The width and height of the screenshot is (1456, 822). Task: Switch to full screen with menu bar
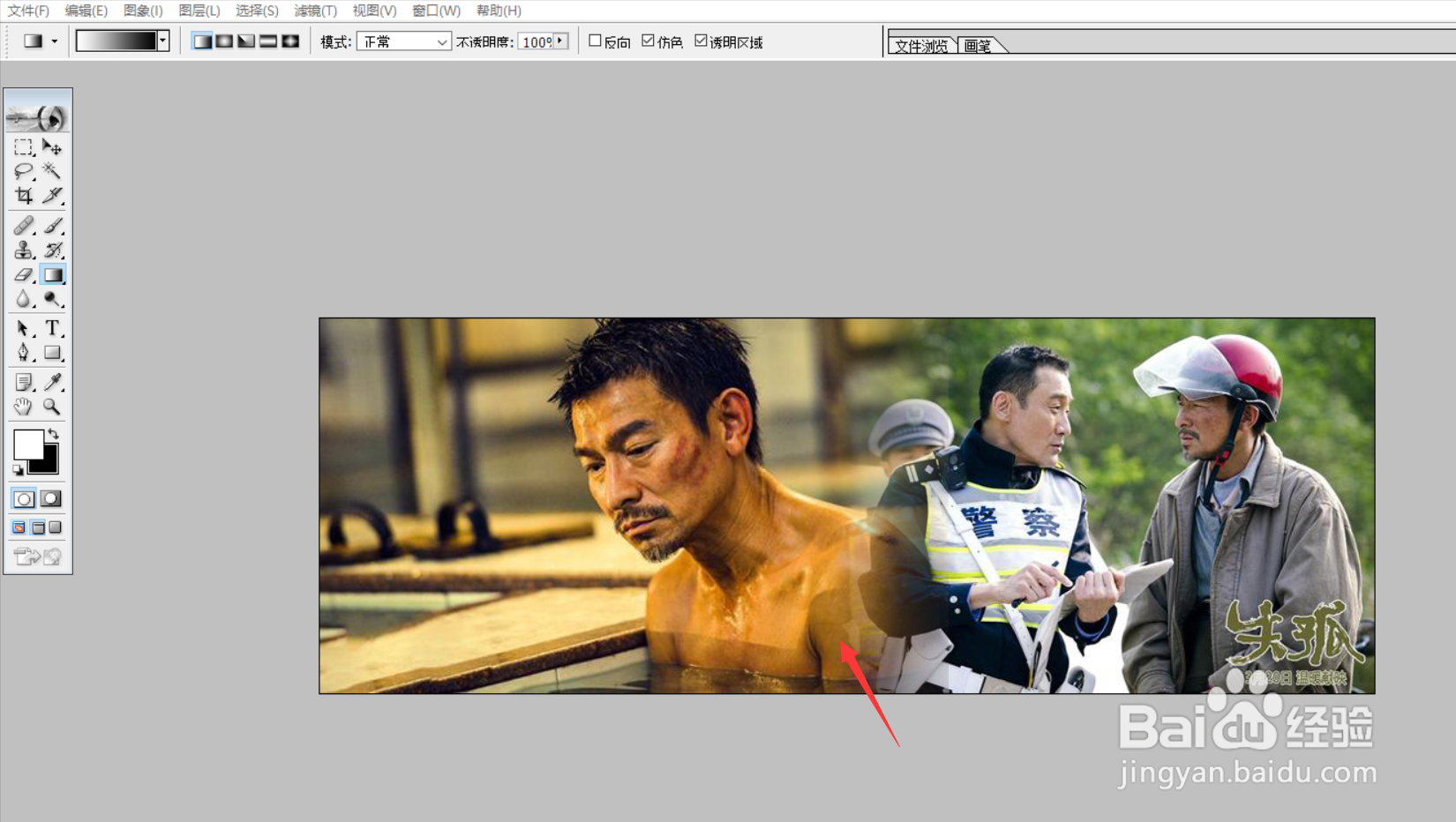pyautogui.click(x=38, y=527)
